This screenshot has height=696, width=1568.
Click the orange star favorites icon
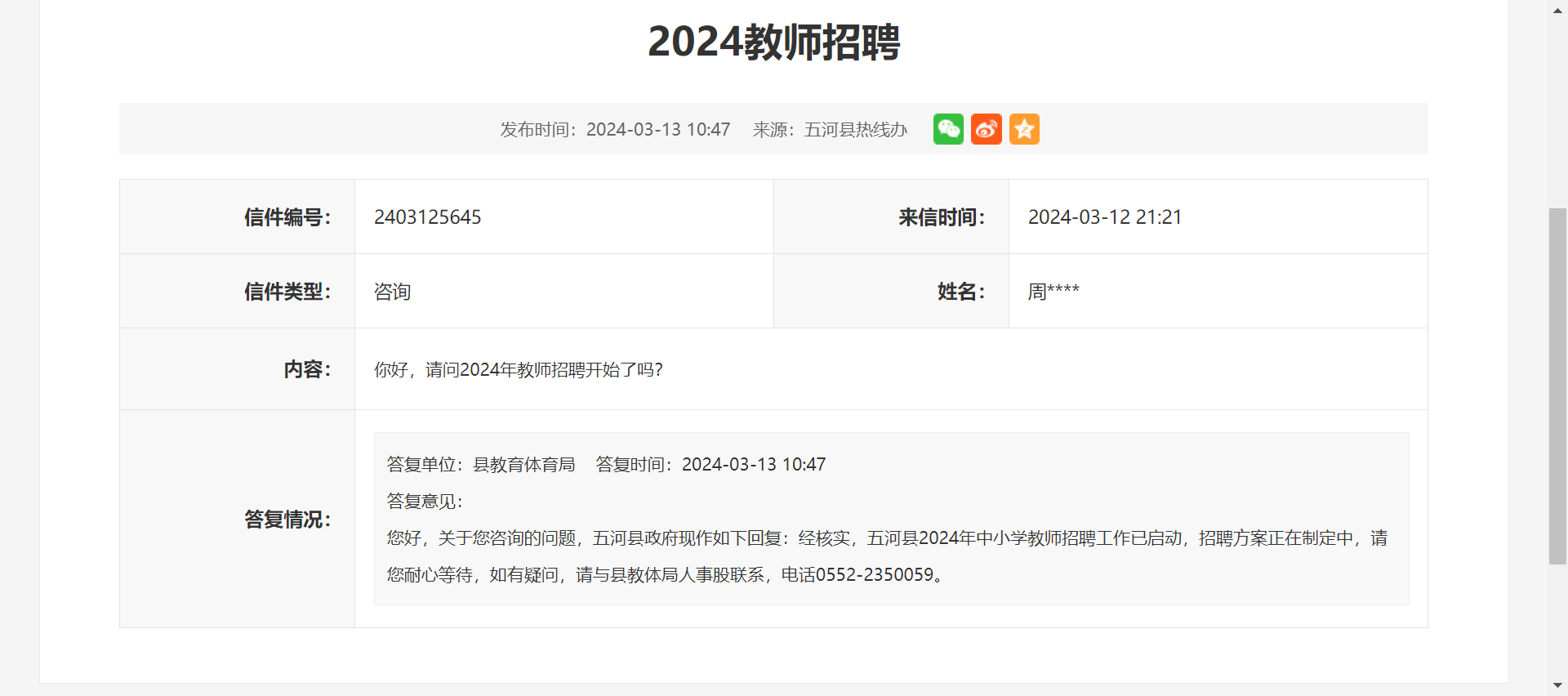[x=1024, y=129]
